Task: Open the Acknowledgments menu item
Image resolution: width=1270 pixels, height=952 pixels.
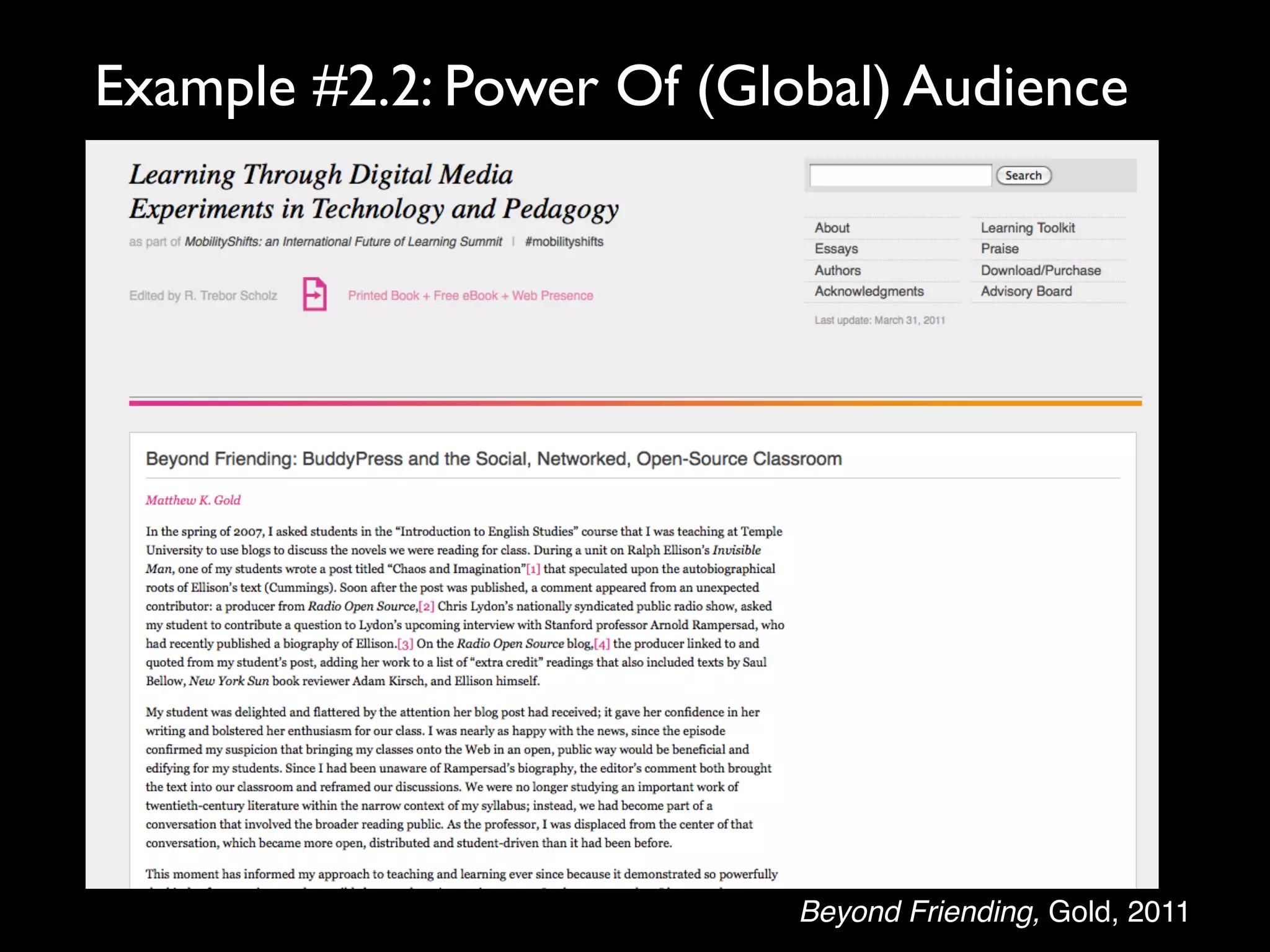Action: pyautogui.click(x=869, y=291)
